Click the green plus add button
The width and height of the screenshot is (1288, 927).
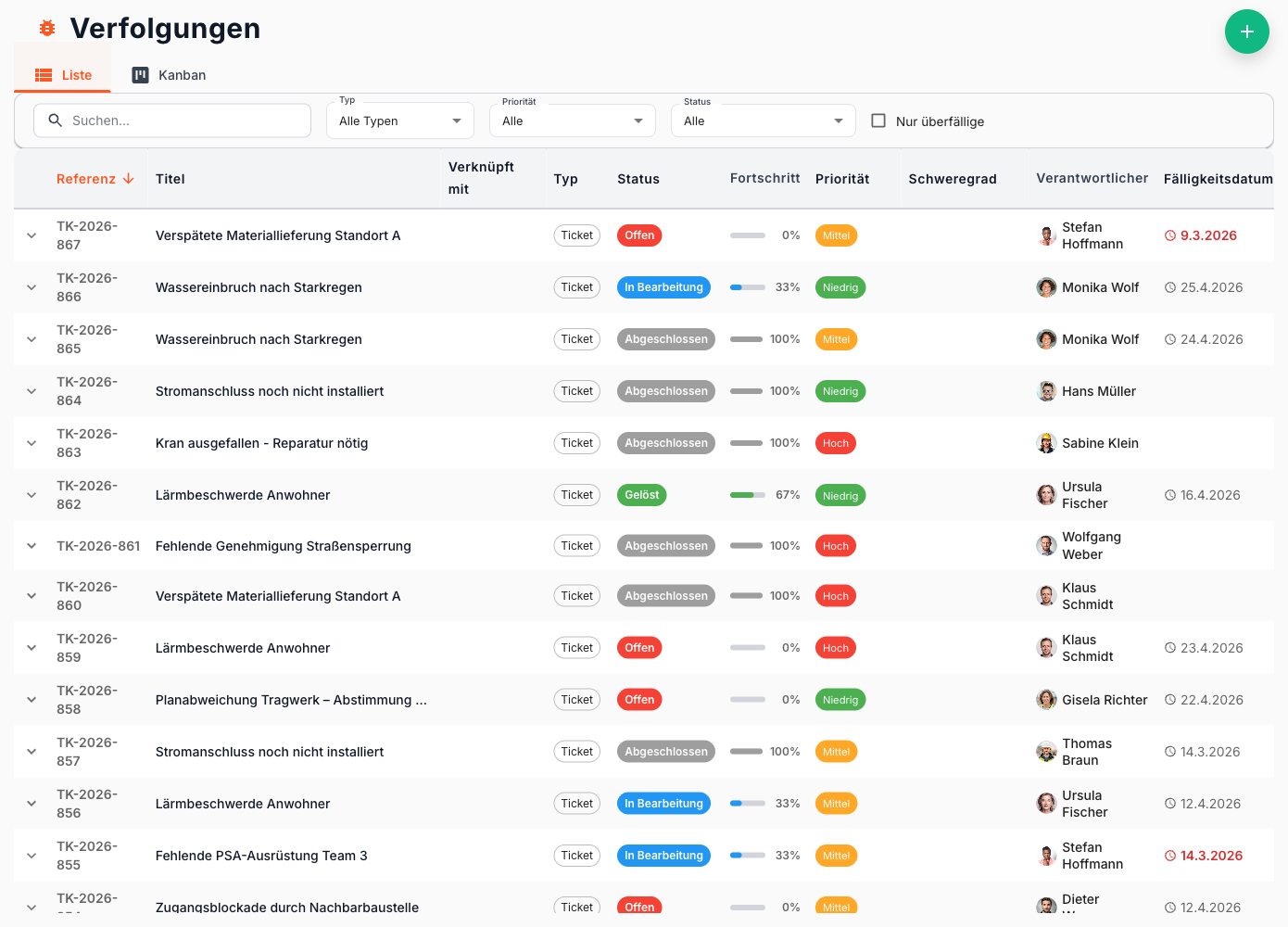1246,32
